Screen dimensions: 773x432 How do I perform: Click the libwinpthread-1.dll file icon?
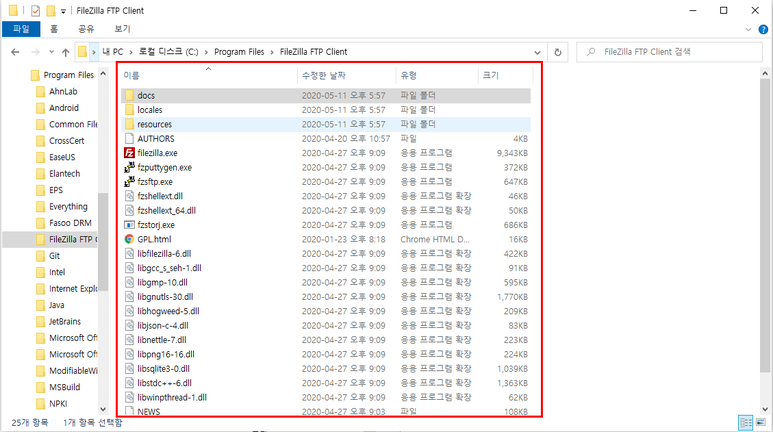[x=129, y=397]
